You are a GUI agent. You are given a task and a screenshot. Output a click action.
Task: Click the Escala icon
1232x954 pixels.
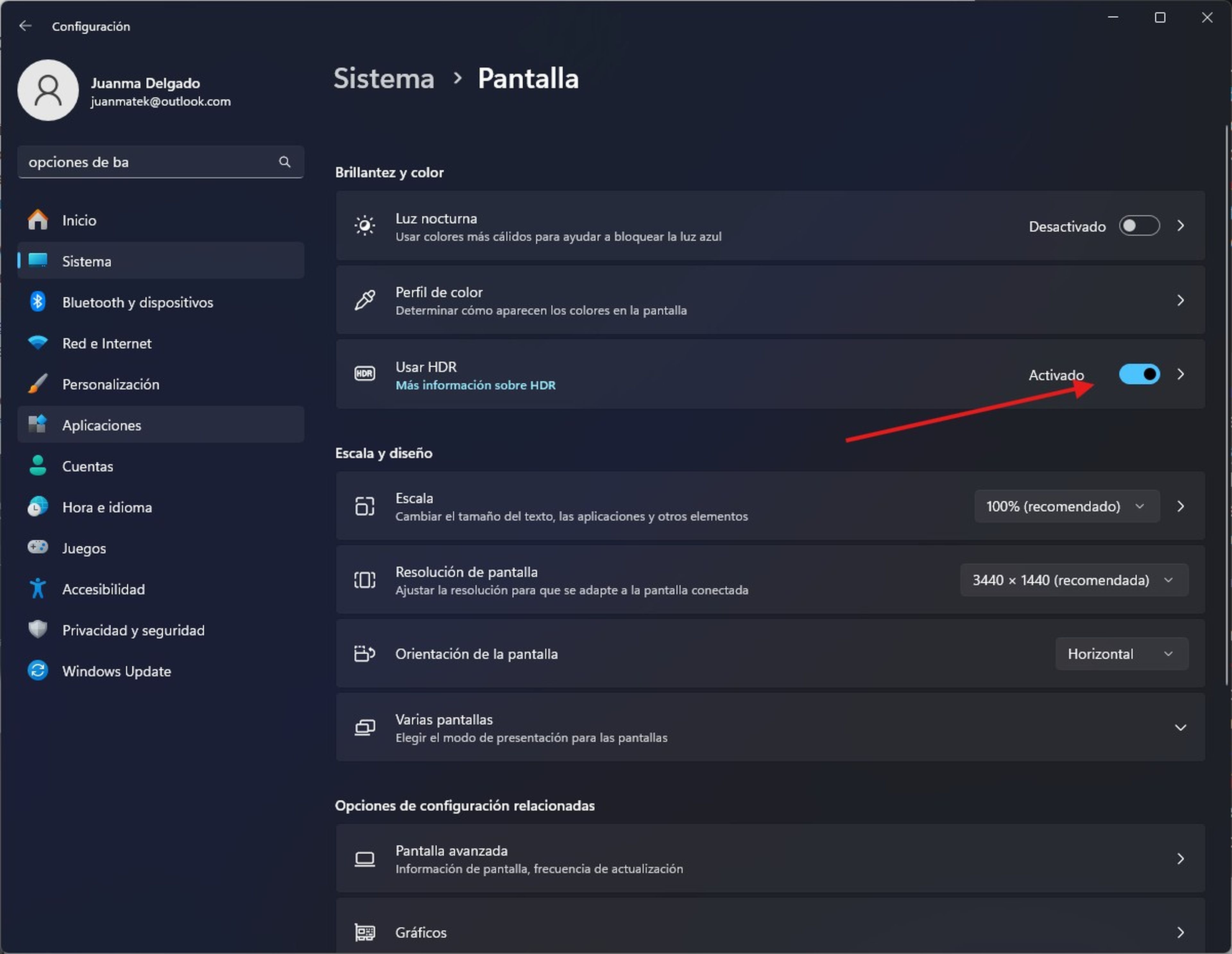tap(364, 506)
